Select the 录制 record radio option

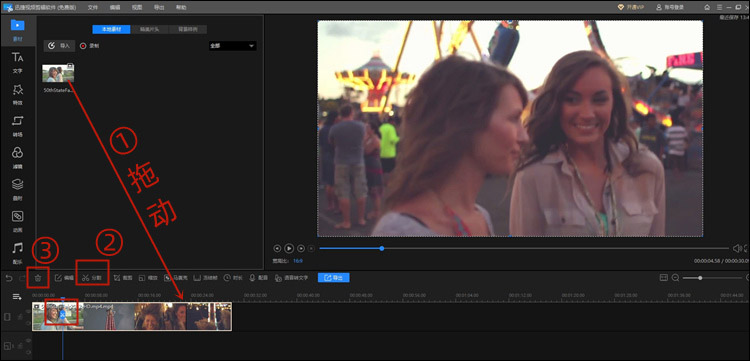pyautogui.click(x=89, y=46)
